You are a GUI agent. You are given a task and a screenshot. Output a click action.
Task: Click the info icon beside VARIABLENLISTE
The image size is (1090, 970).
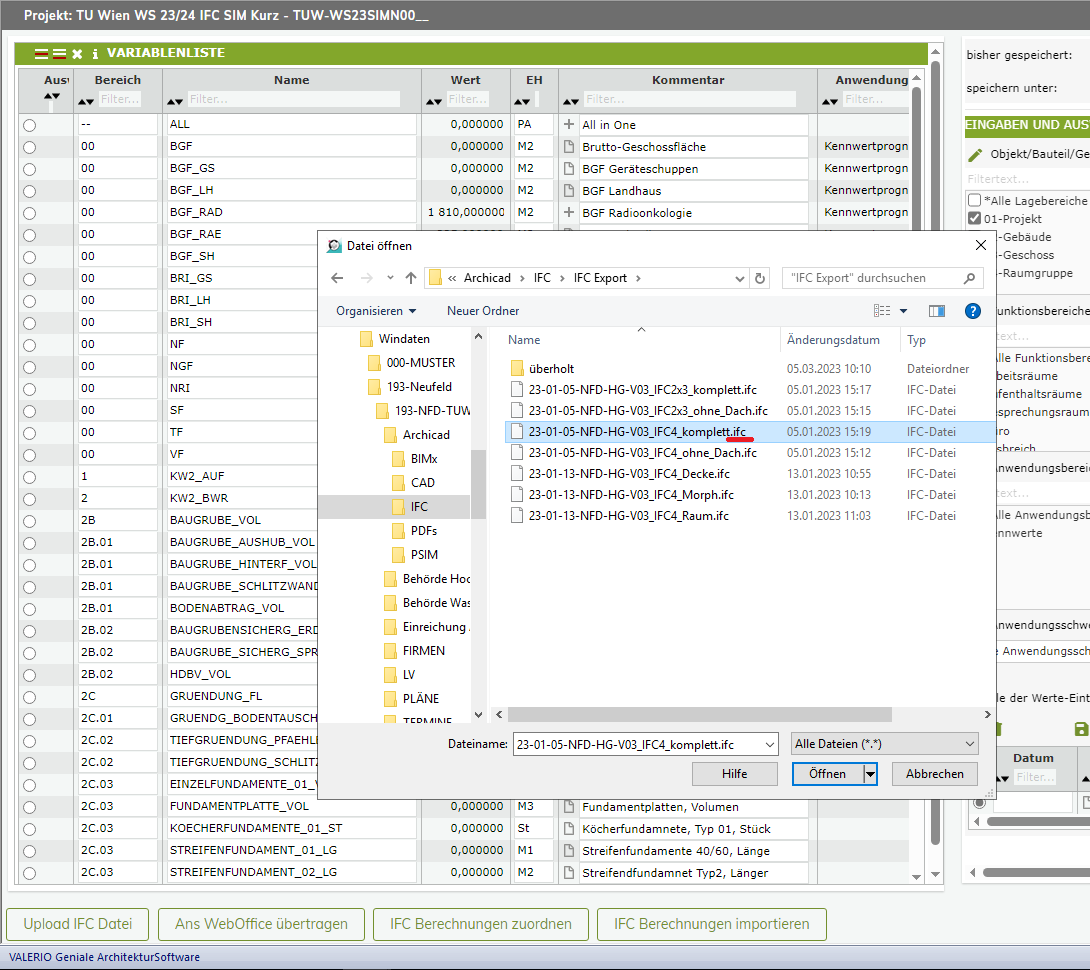(95, 54)
